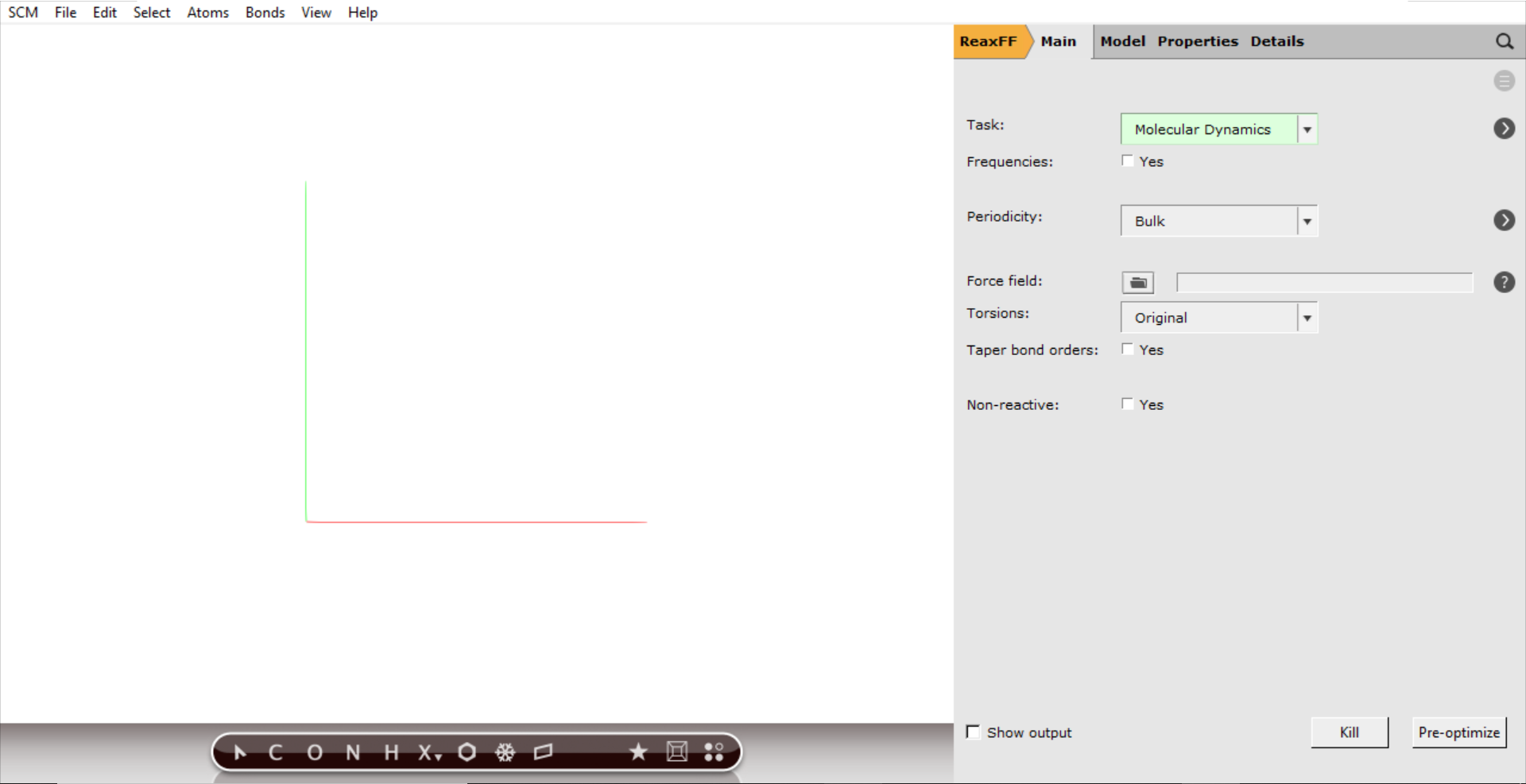Open the X other-element picker

coord(429,752)
